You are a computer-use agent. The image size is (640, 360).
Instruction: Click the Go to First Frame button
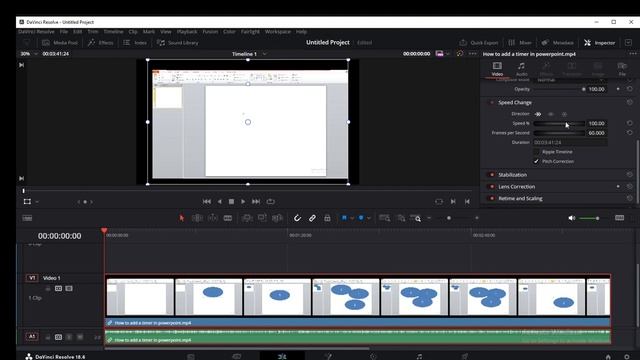click(207, 201)
